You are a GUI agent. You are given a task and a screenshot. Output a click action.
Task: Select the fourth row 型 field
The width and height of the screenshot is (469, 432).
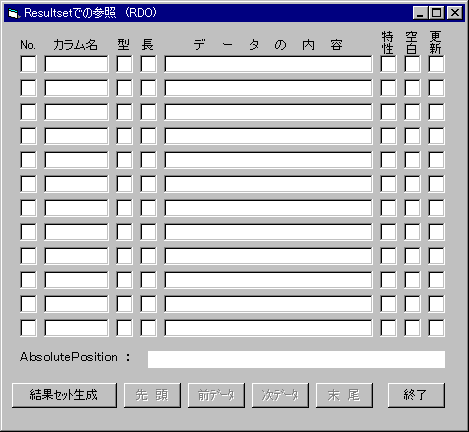124,136
